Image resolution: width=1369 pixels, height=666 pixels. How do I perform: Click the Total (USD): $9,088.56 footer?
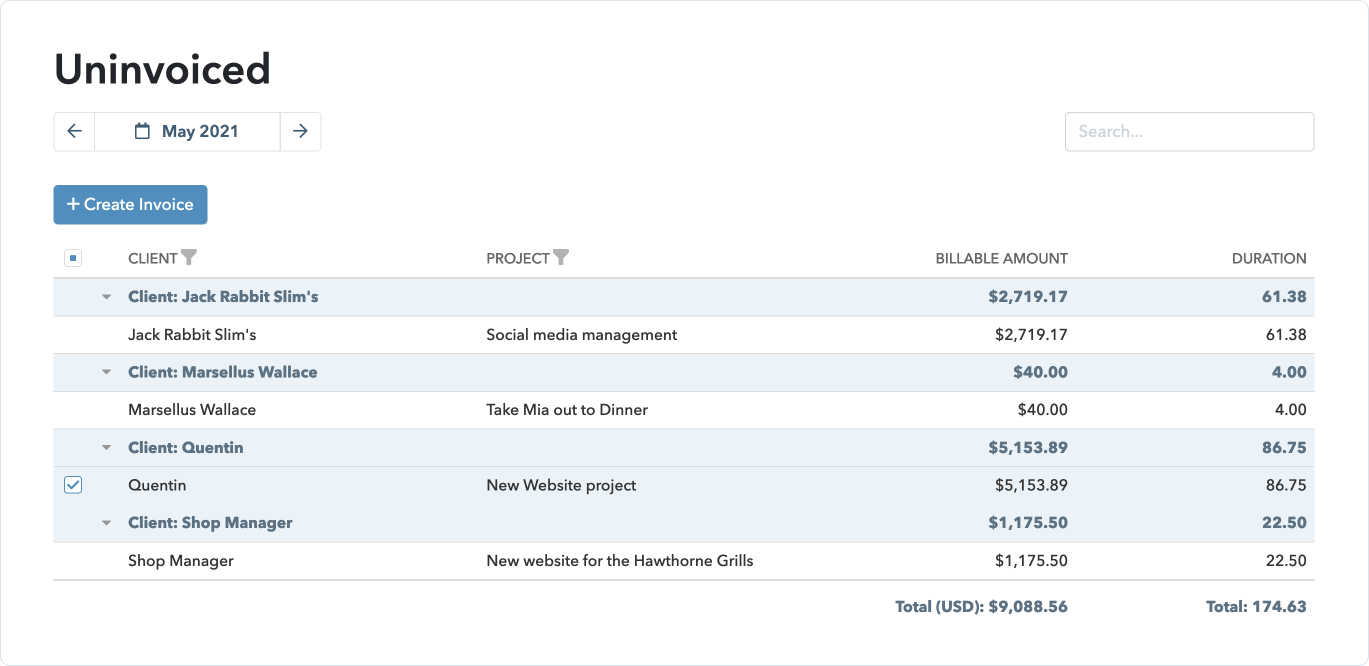[981, 606]
